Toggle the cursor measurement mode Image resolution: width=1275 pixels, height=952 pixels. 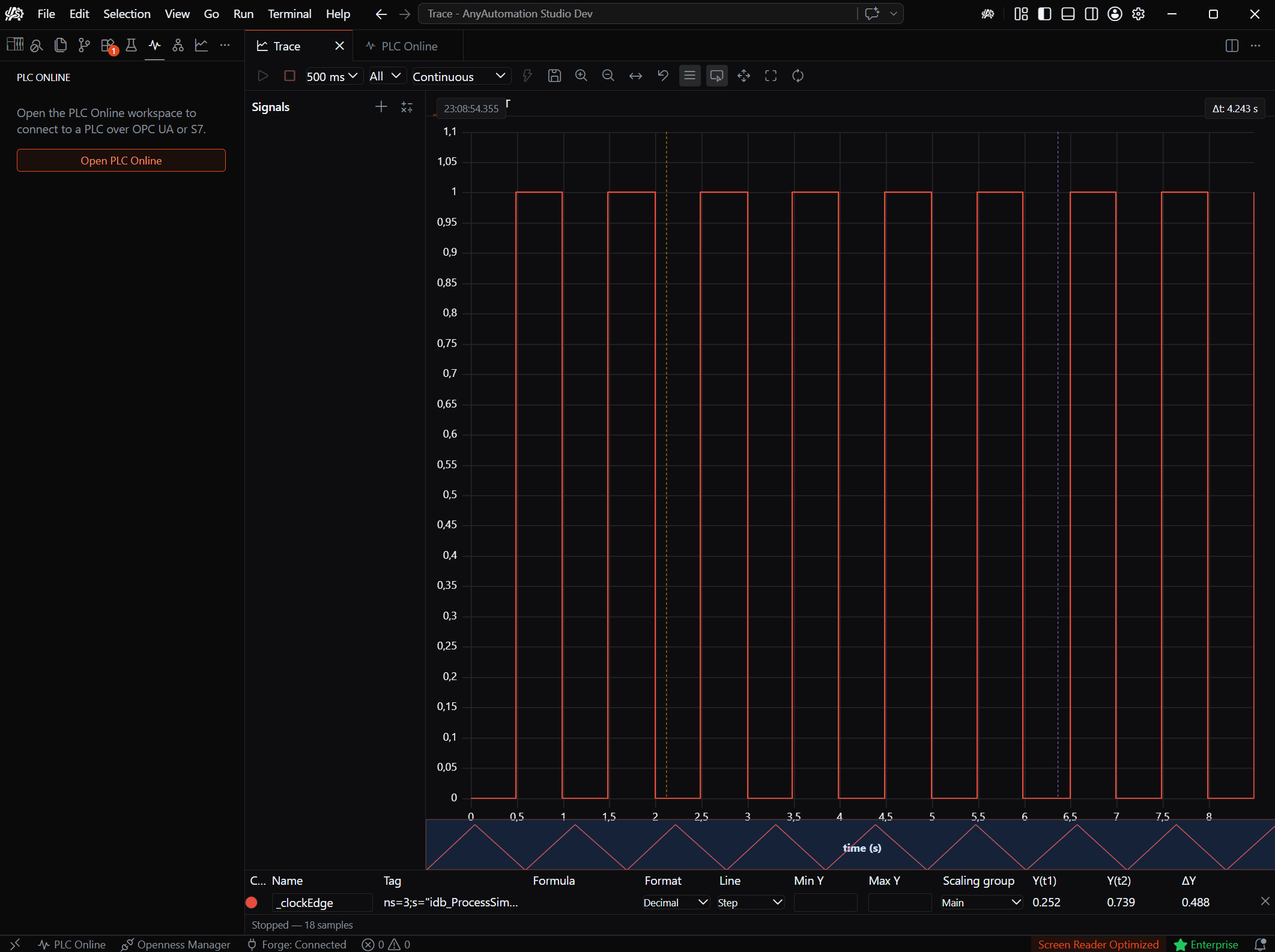pyautogui.click(x=716, y=76)
